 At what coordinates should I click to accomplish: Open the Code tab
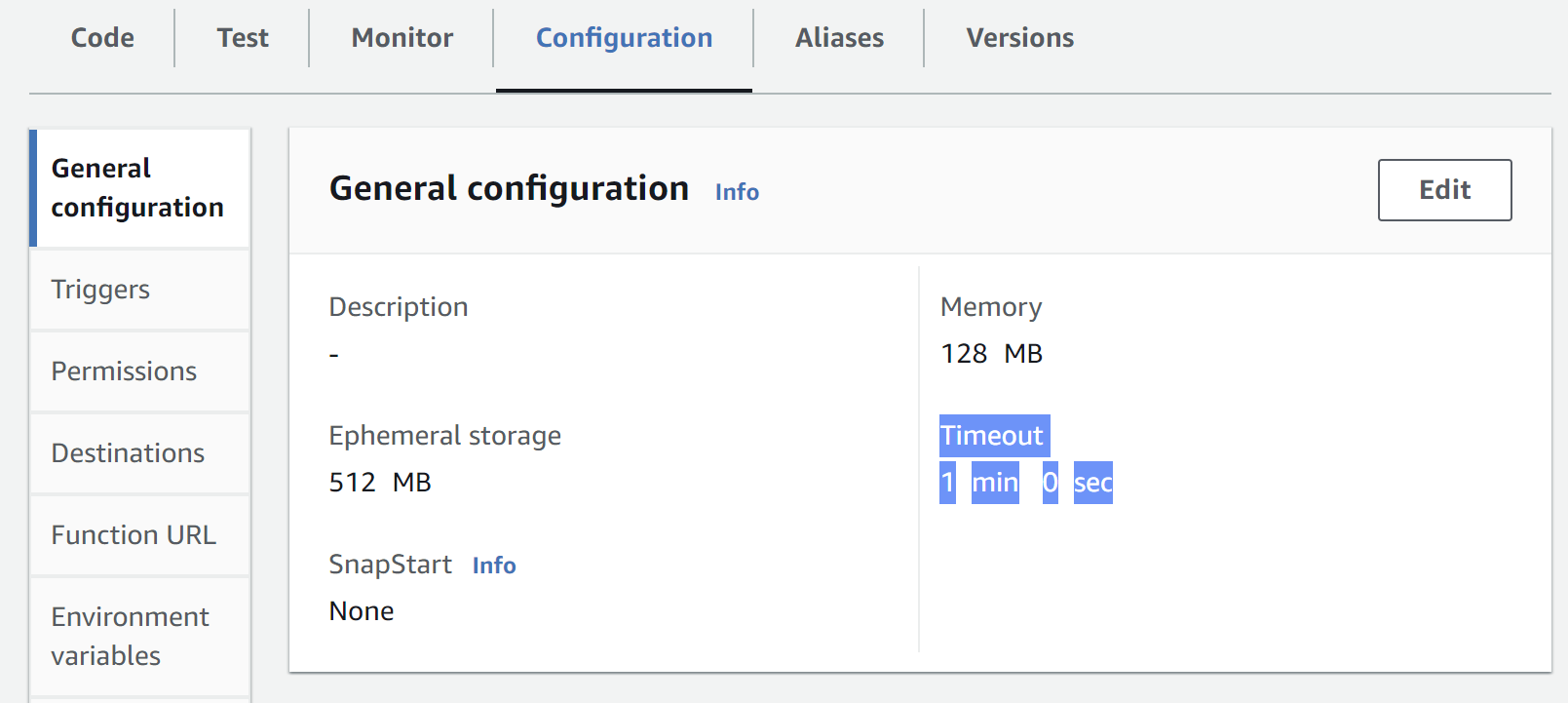pyautogui.click(x=102, y=38)
